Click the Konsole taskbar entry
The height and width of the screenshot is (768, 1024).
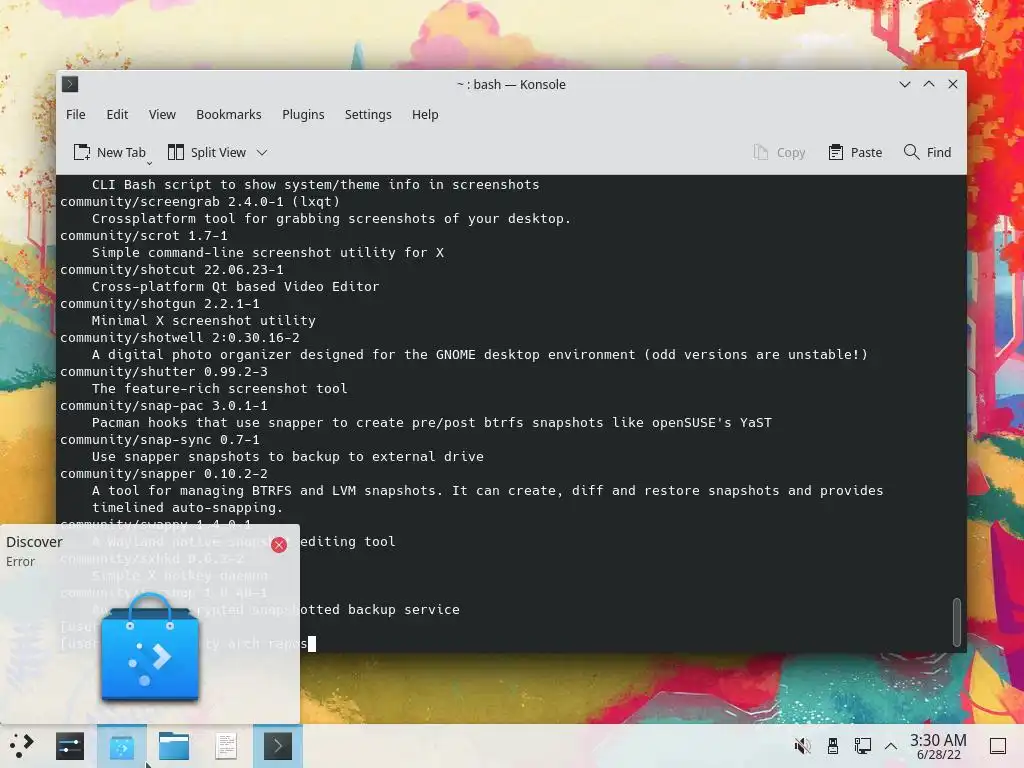click(278, 746)
